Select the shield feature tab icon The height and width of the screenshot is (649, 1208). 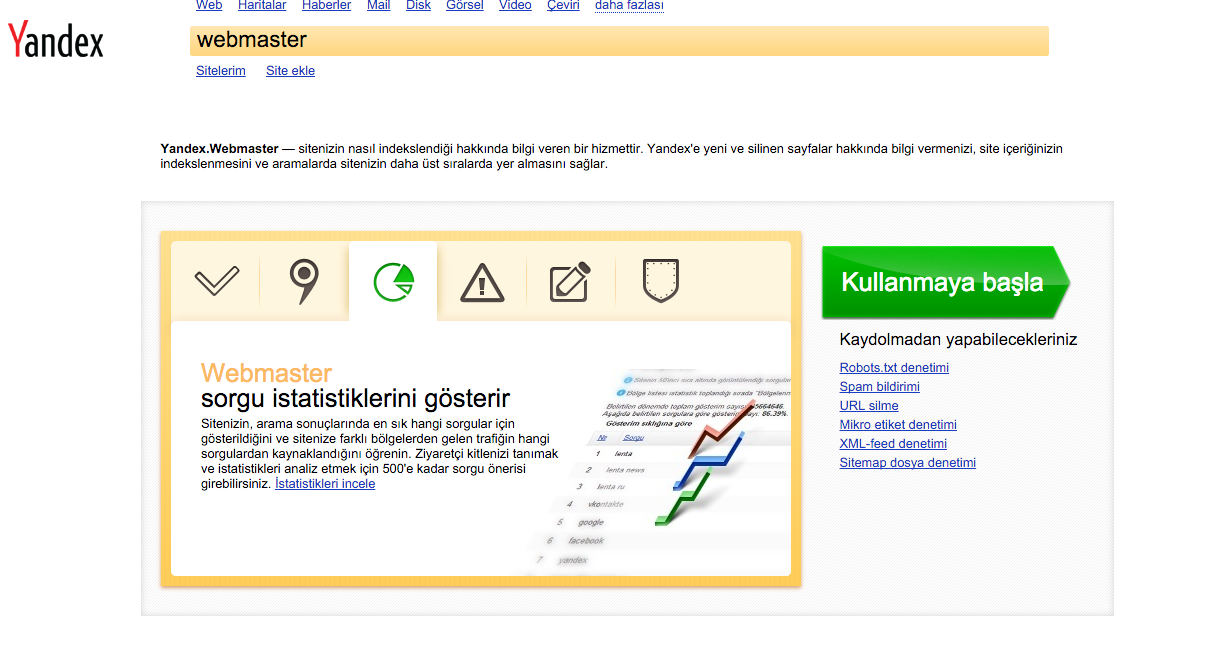coord(660,281)
